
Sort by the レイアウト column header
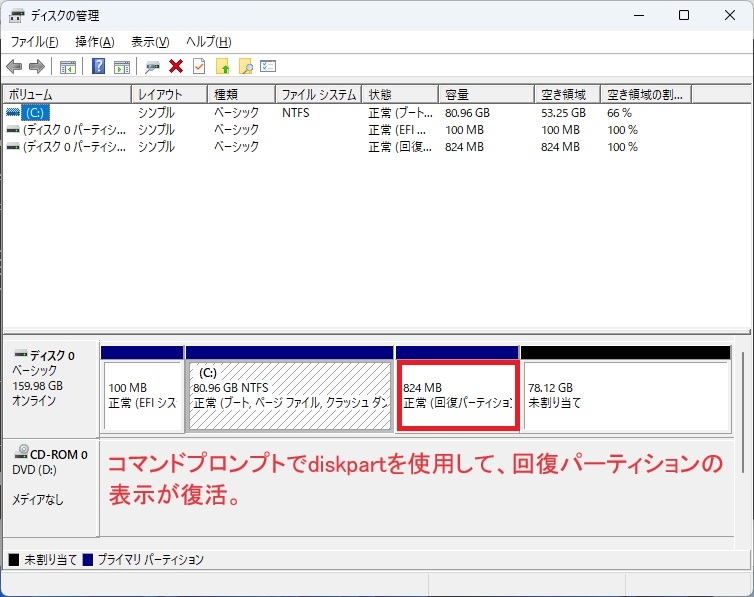click(169, 94)
